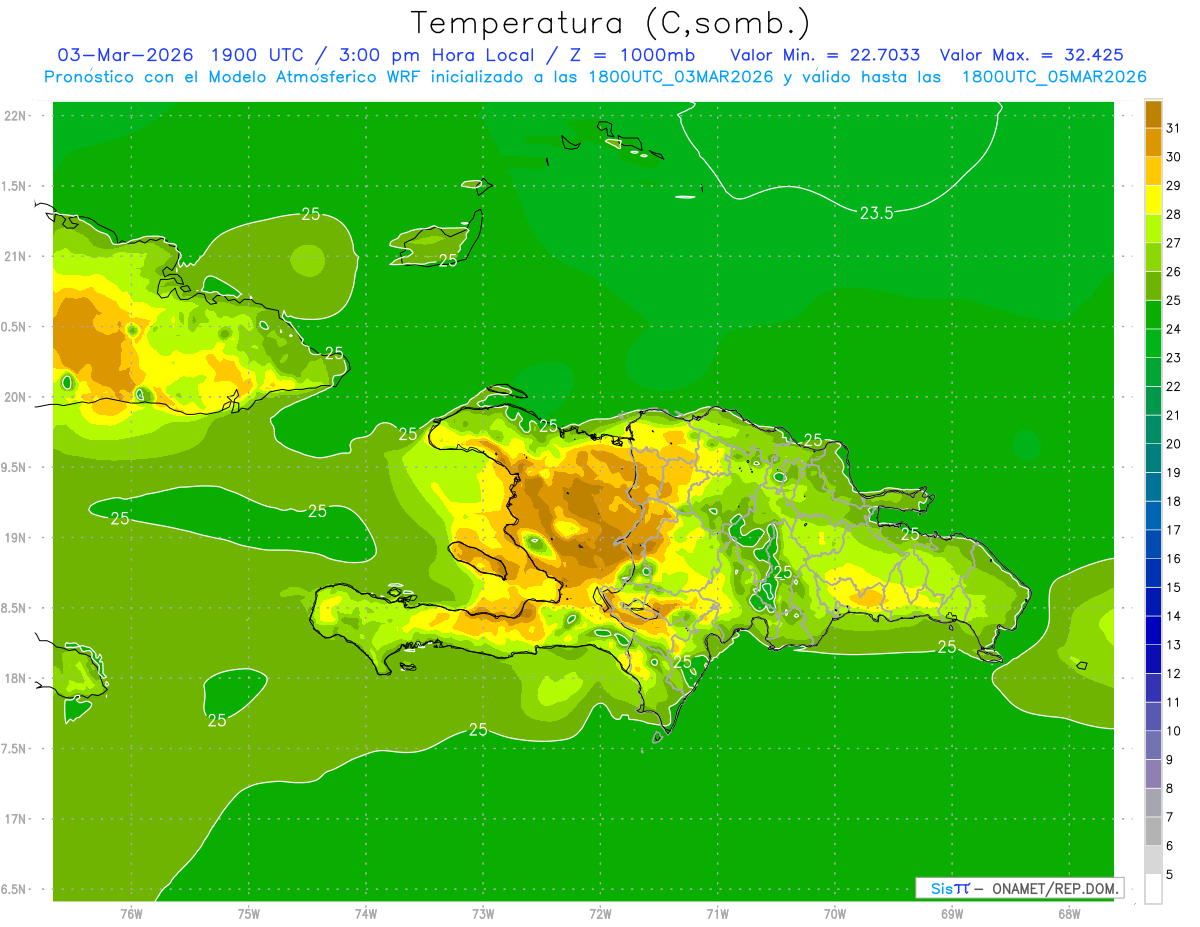Screen dimensions: 1200x927
Task: Click the Valor Max. = 32.425 text
Action: pyautogui.click(x=1038, y=54)
